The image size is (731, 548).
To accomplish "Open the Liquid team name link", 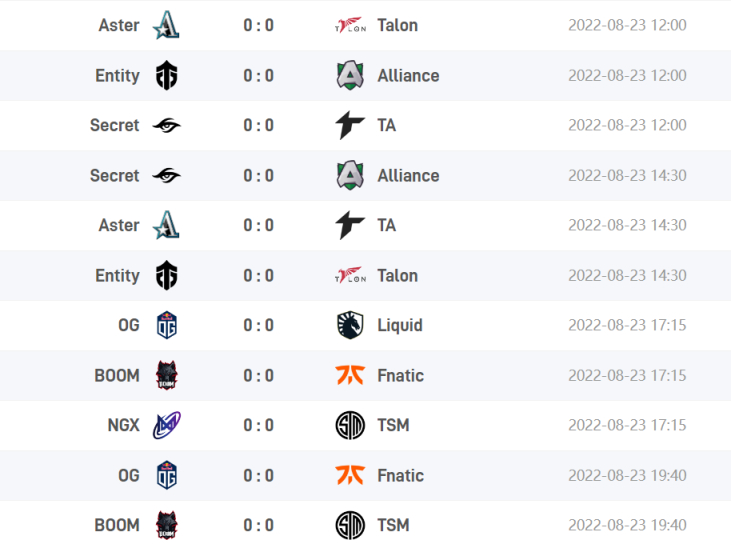I will click(400, 326).
